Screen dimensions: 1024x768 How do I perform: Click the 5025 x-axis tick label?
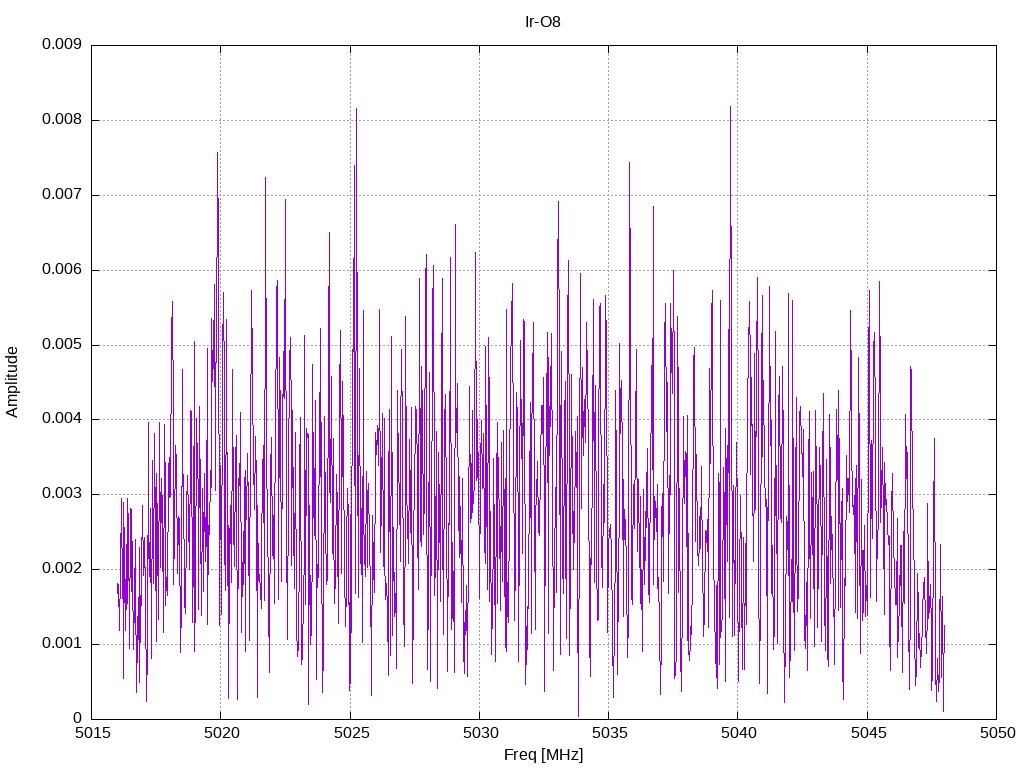coord(351,733)
